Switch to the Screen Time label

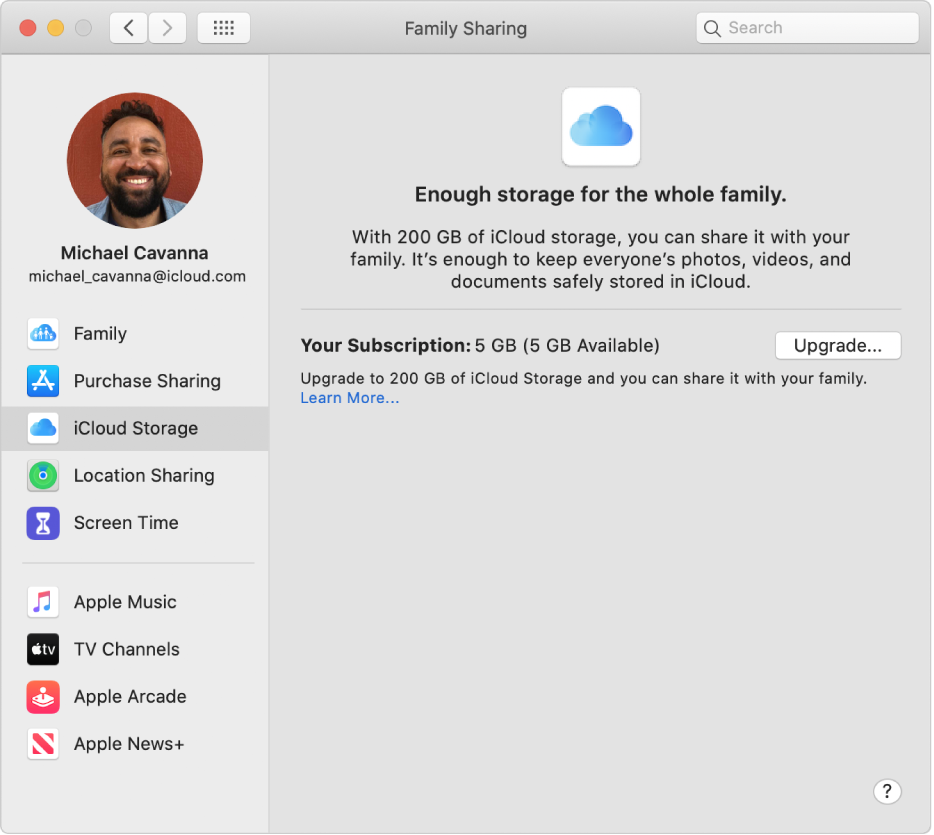(126, 523)
